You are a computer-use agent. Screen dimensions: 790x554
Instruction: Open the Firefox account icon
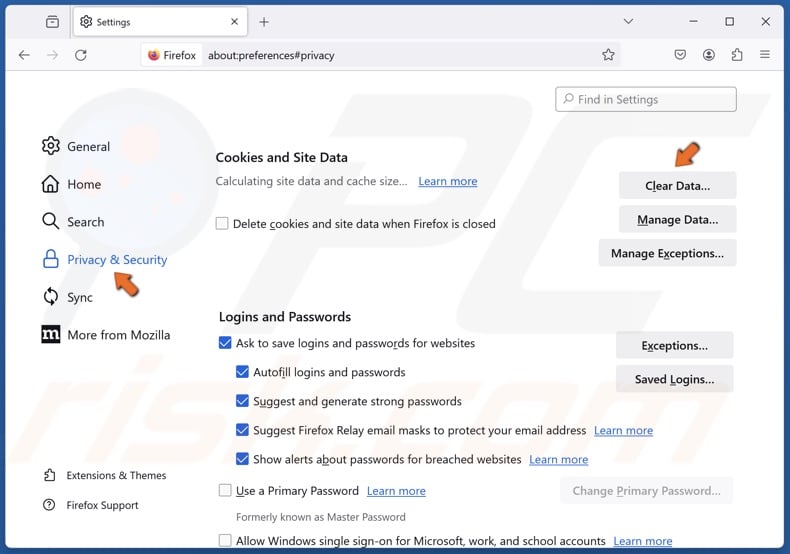tap(708, 55)
